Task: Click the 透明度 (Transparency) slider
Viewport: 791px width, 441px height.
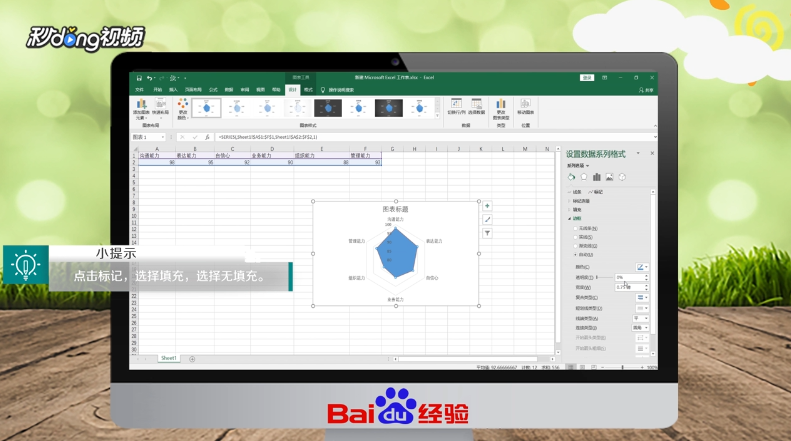Action: [604, 278]
